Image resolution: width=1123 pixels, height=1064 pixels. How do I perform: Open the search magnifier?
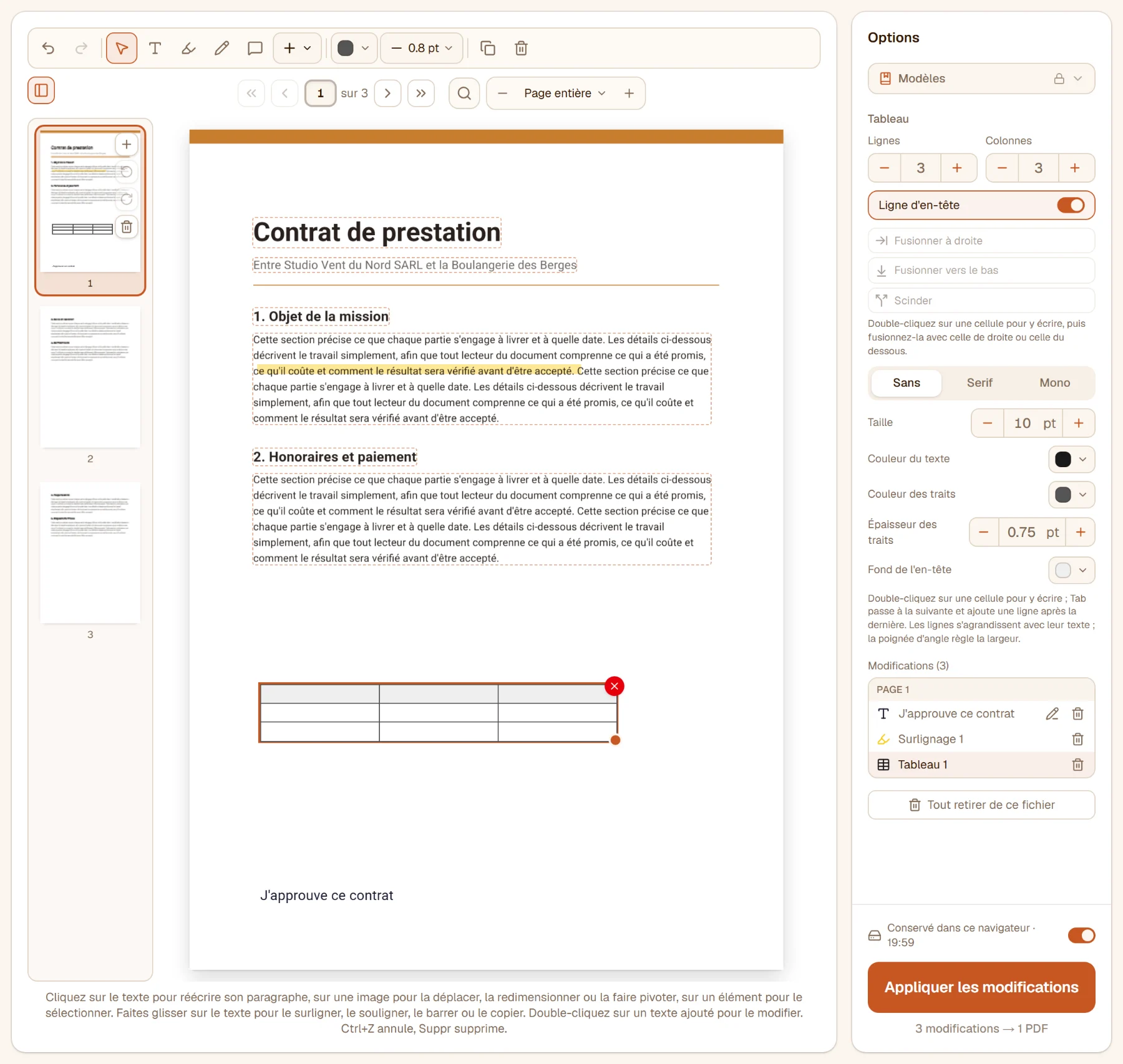coord(464,93)
